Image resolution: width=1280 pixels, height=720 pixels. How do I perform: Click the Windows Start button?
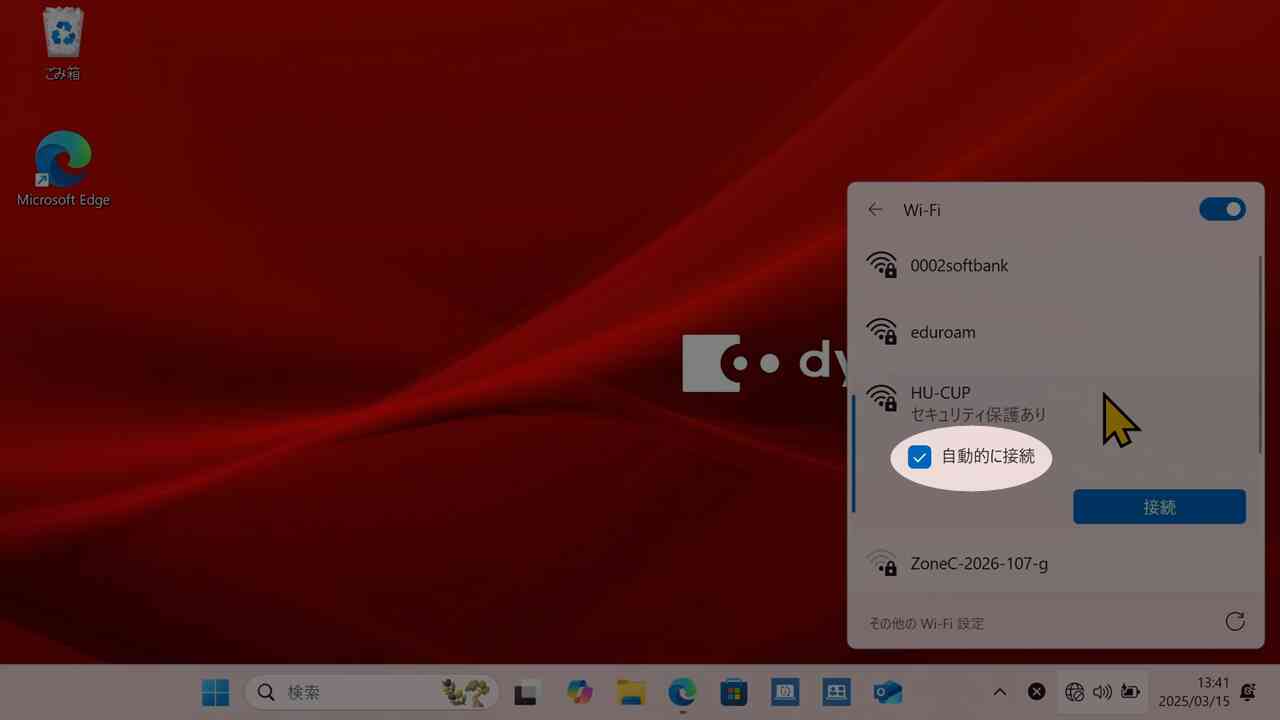point(215,692)
